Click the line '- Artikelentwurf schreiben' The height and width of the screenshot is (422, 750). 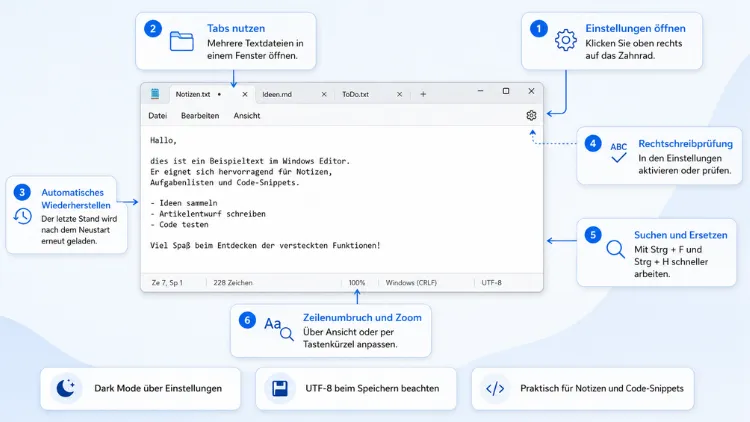[208, 214]
